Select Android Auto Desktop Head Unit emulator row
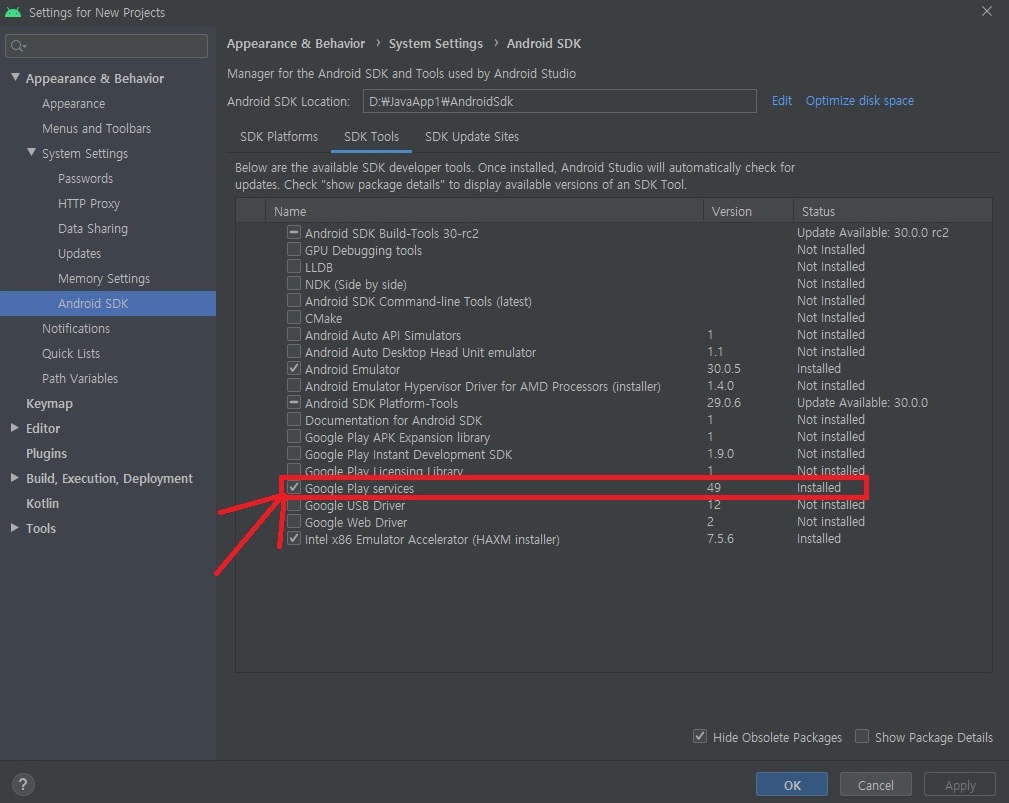 [614, 352]
